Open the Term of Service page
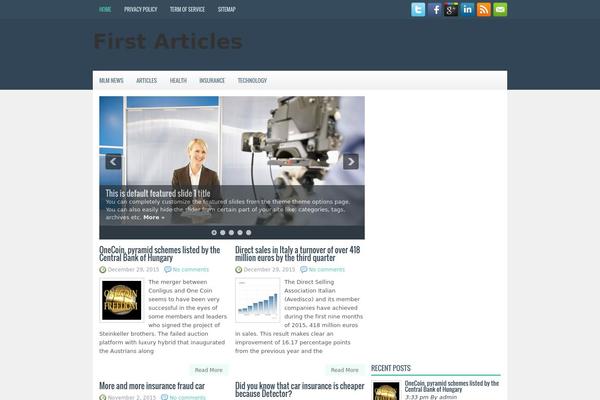The image size is (600, 400). pyautogui.click(x=187, y=10)
